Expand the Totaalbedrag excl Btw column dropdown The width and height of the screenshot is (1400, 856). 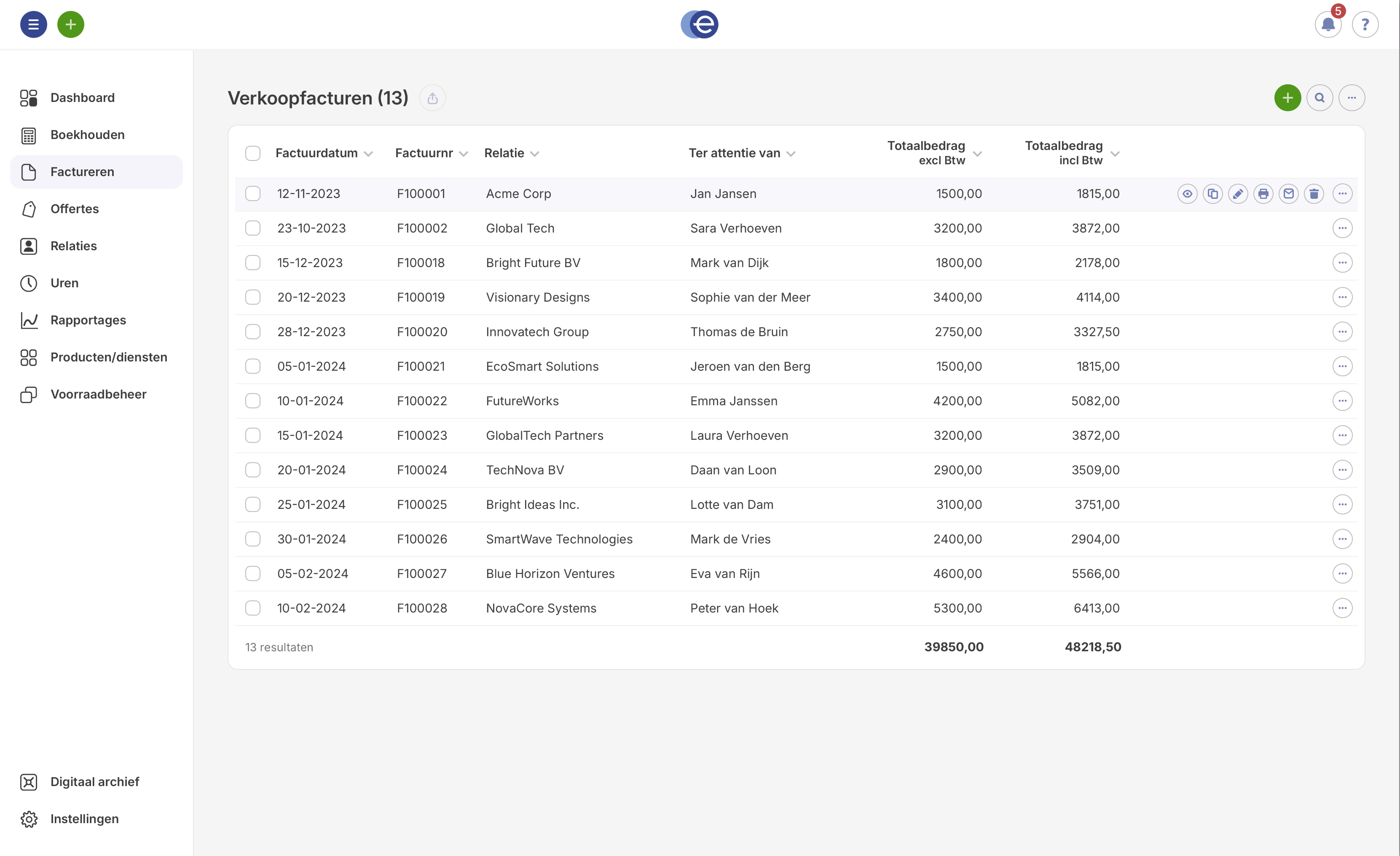pos(977,154)
